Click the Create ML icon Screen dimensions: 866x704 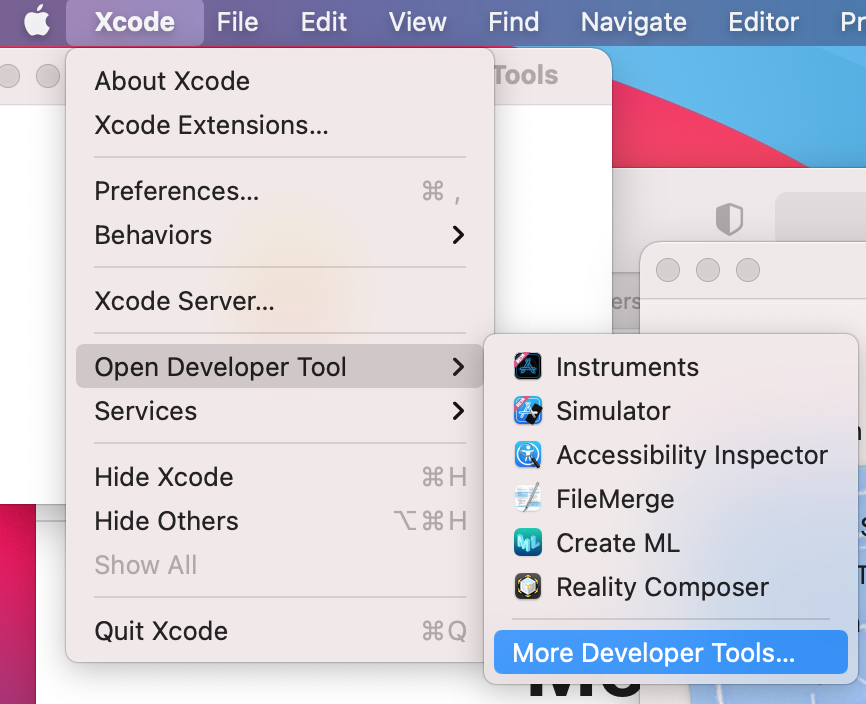tap(528, 543)
